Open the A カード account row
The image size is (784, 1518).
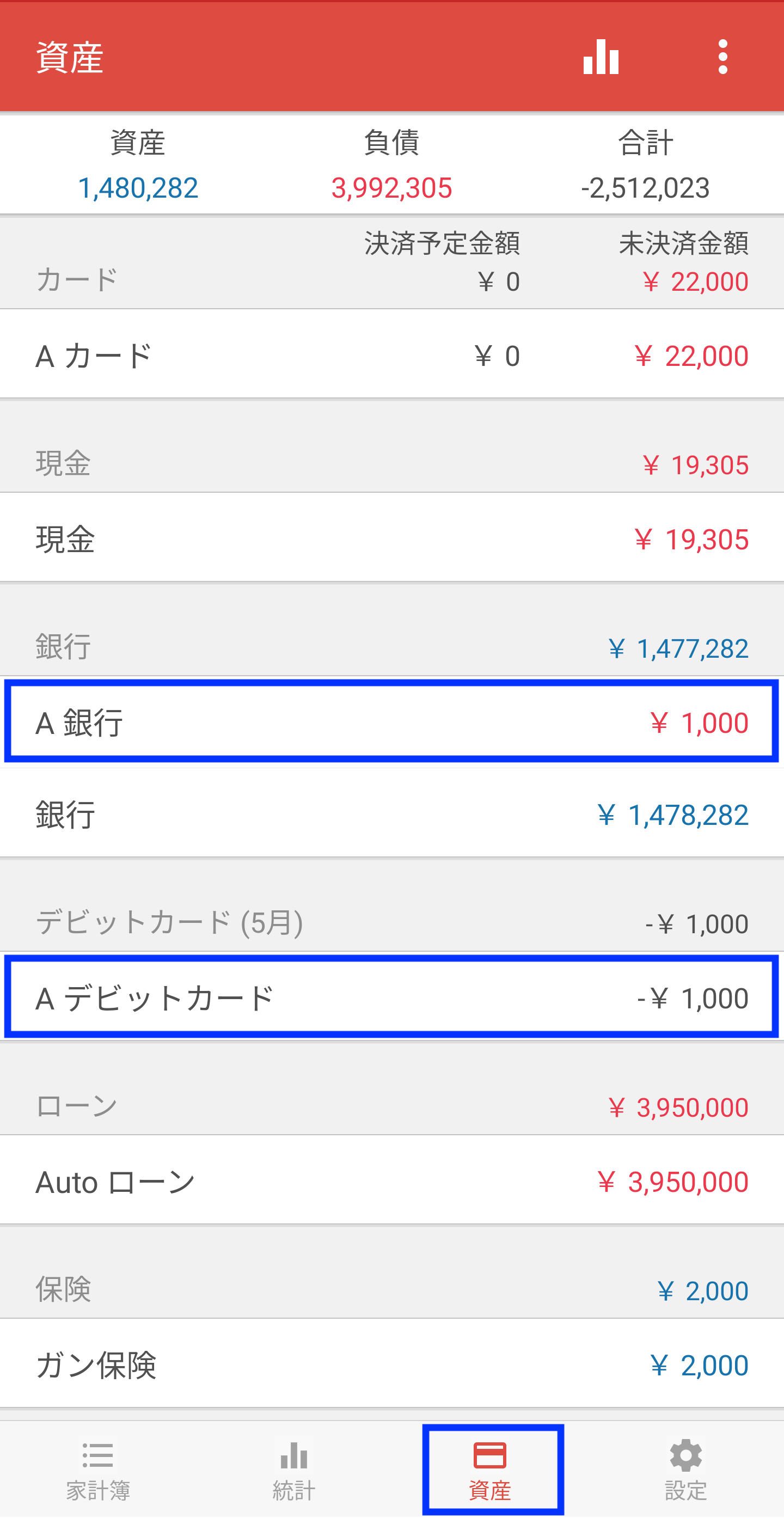(x=391, y=354)
